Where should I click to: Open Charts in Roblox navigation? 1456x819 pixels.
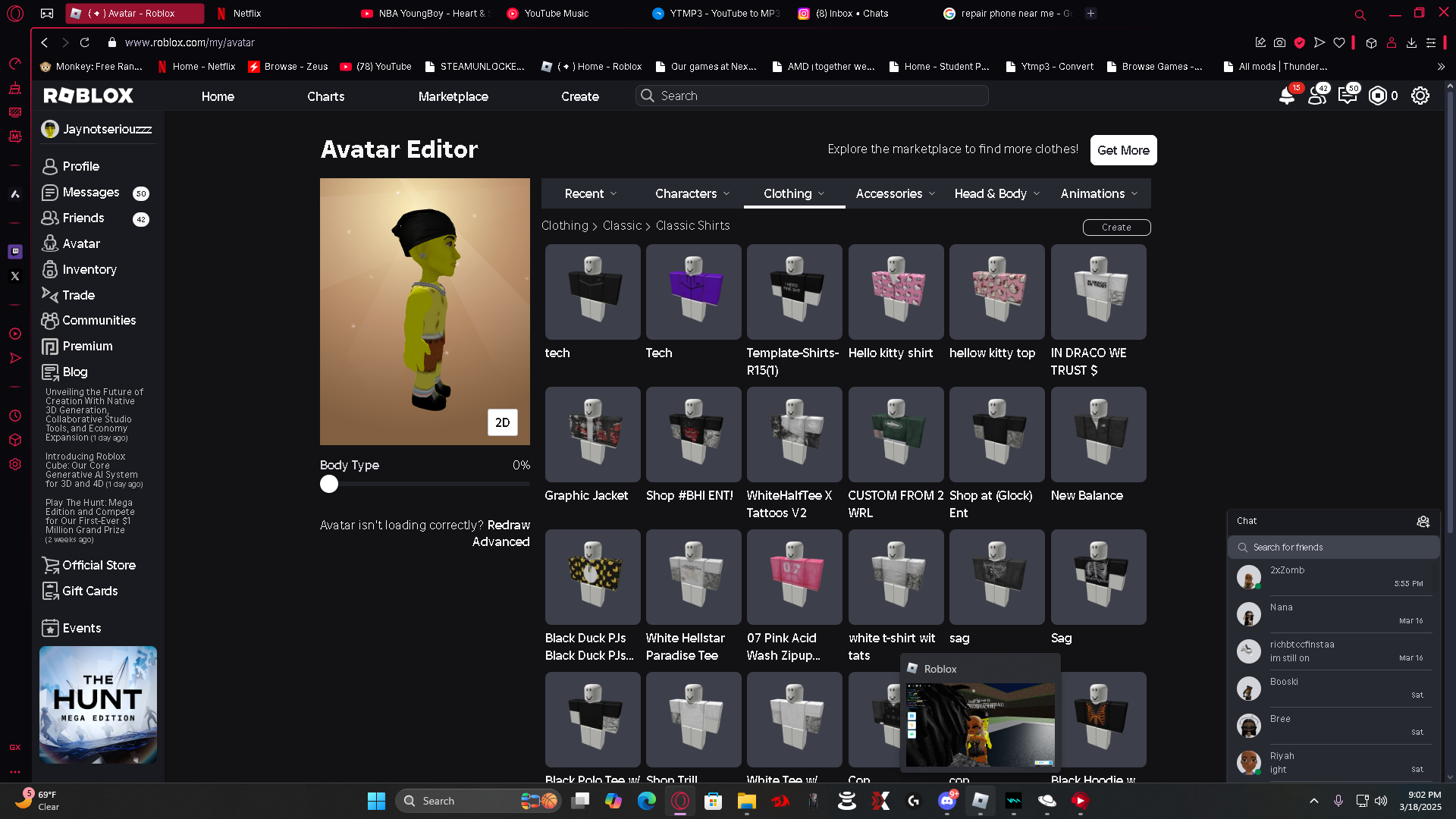[326, 96]
